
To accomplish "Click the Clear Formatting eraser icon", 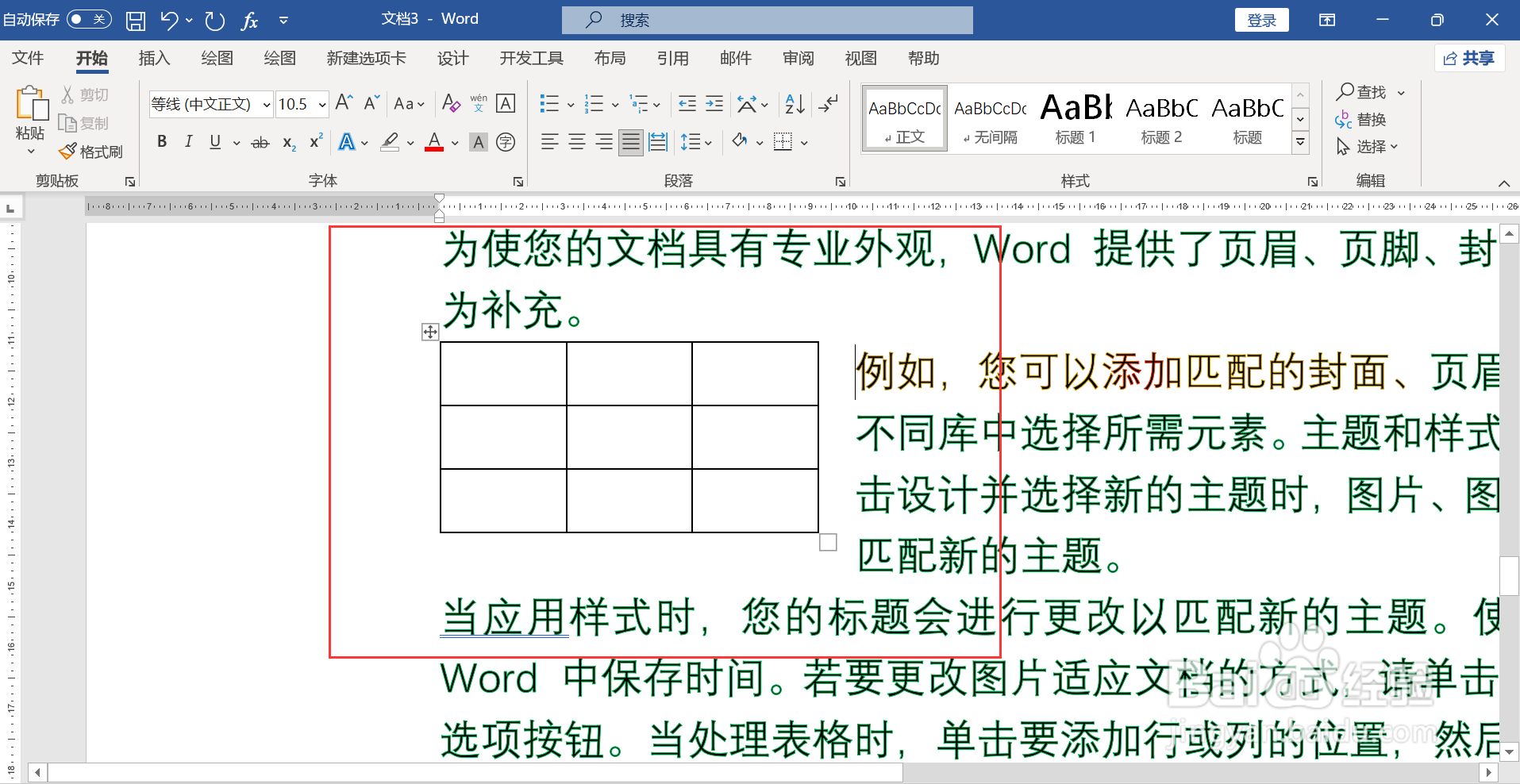I will pos(451,103).
